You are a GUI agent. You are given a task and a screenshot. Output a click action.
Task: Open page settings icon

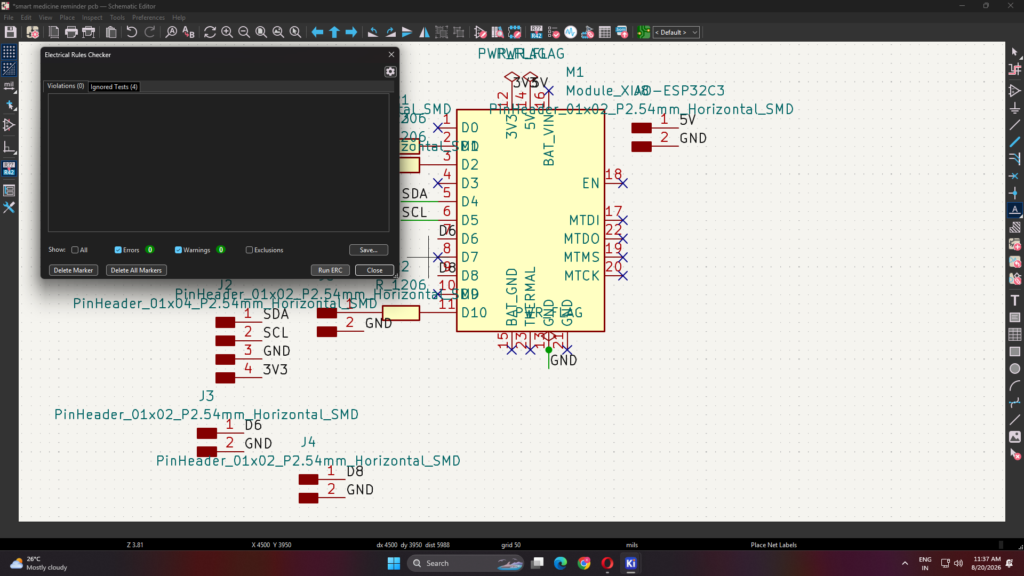[x=54, y=32]
